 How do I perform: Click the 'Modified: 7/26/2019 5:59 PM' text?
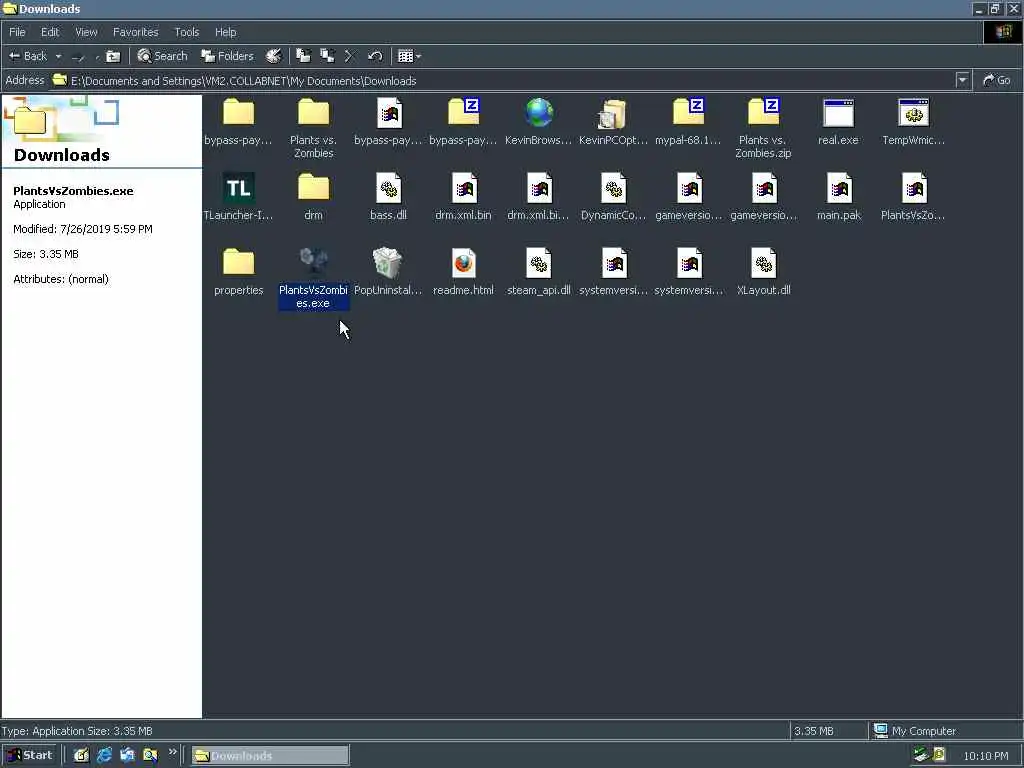coord(83,229)
